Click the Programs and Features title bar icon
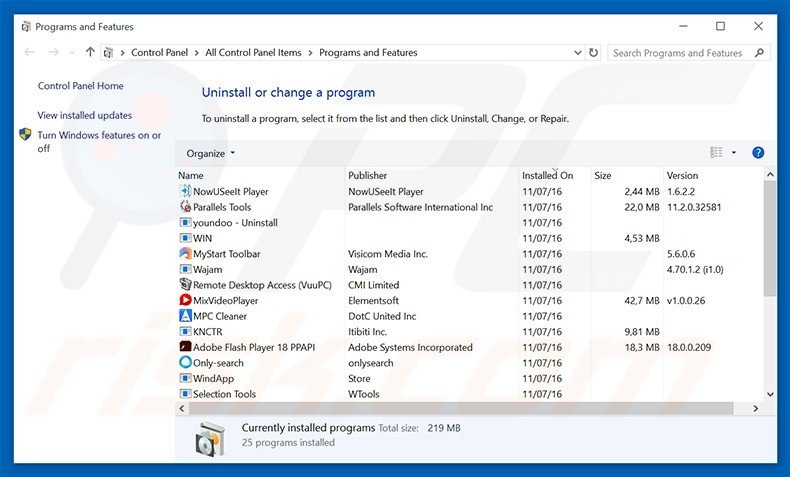The width and height of the screenshot is (790, 477). (x=26, y=27)
